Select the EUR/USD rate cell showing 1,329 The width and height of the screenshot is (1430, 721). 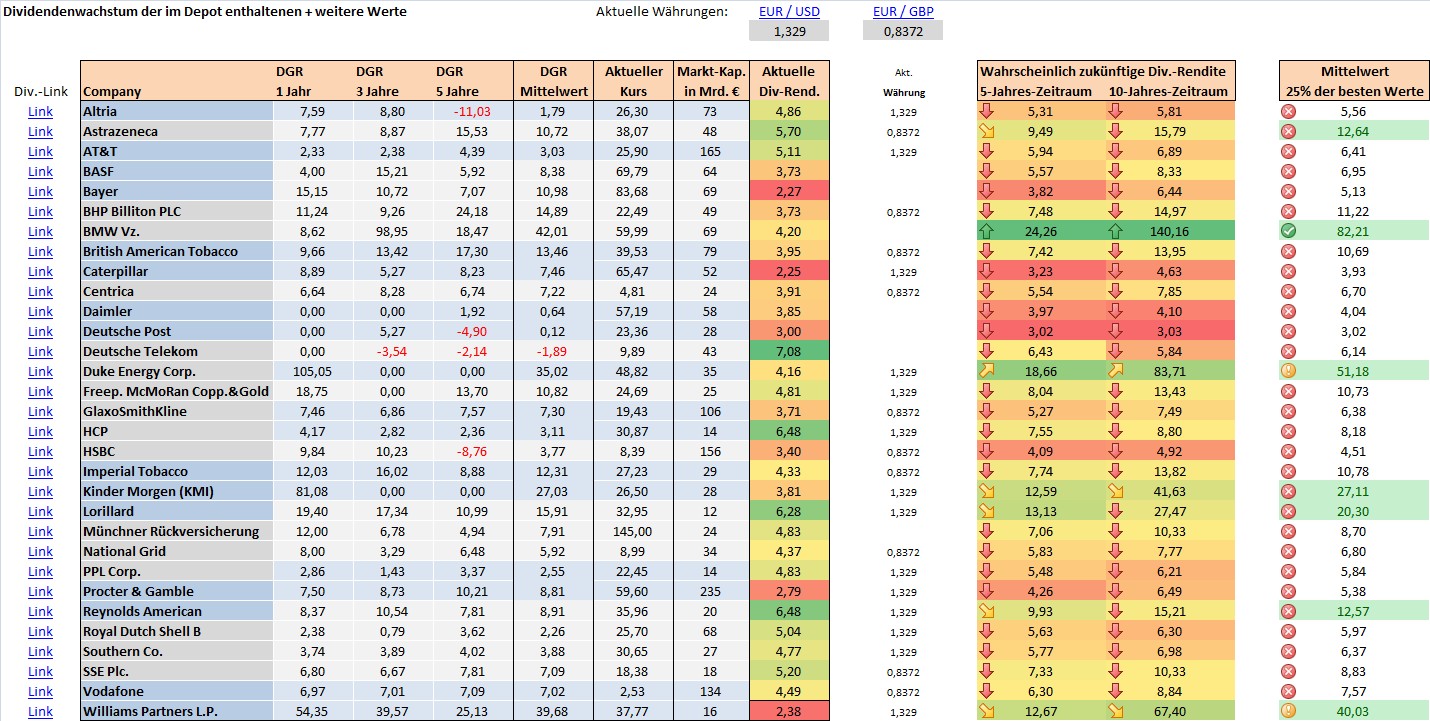pos(789,31)
